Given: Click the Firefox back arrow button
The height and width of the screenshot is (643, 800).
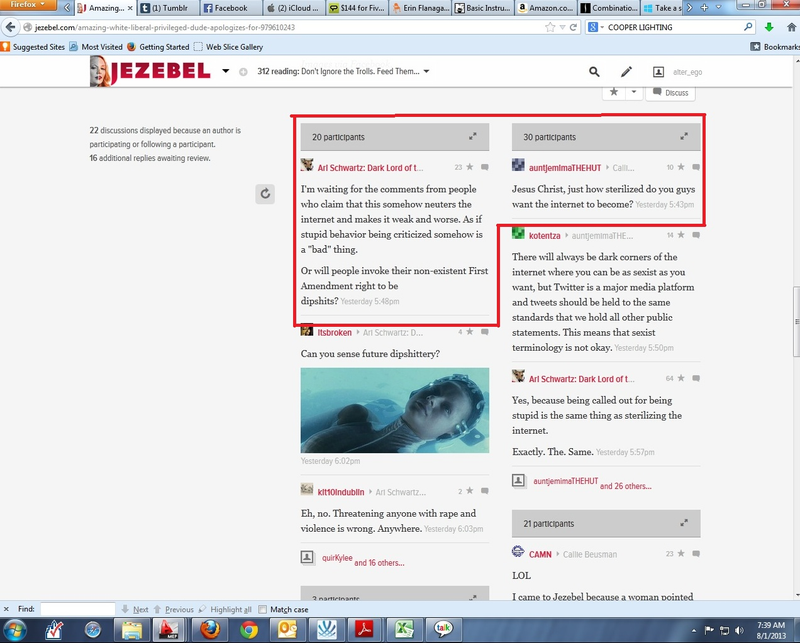Looking at the screenshot, I should [10, 27].
